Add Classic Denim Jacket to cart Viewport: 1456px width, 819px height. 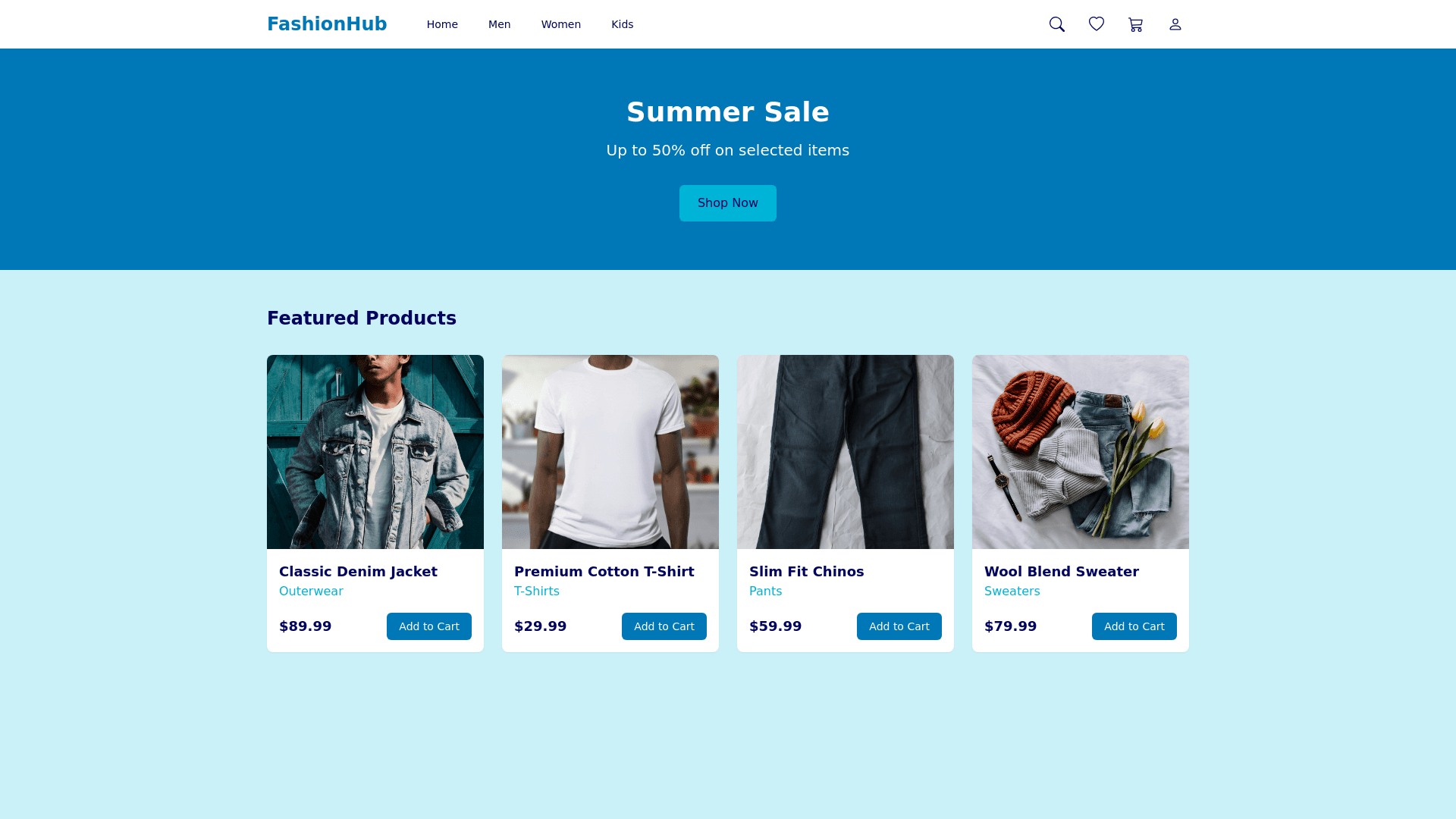429,626
